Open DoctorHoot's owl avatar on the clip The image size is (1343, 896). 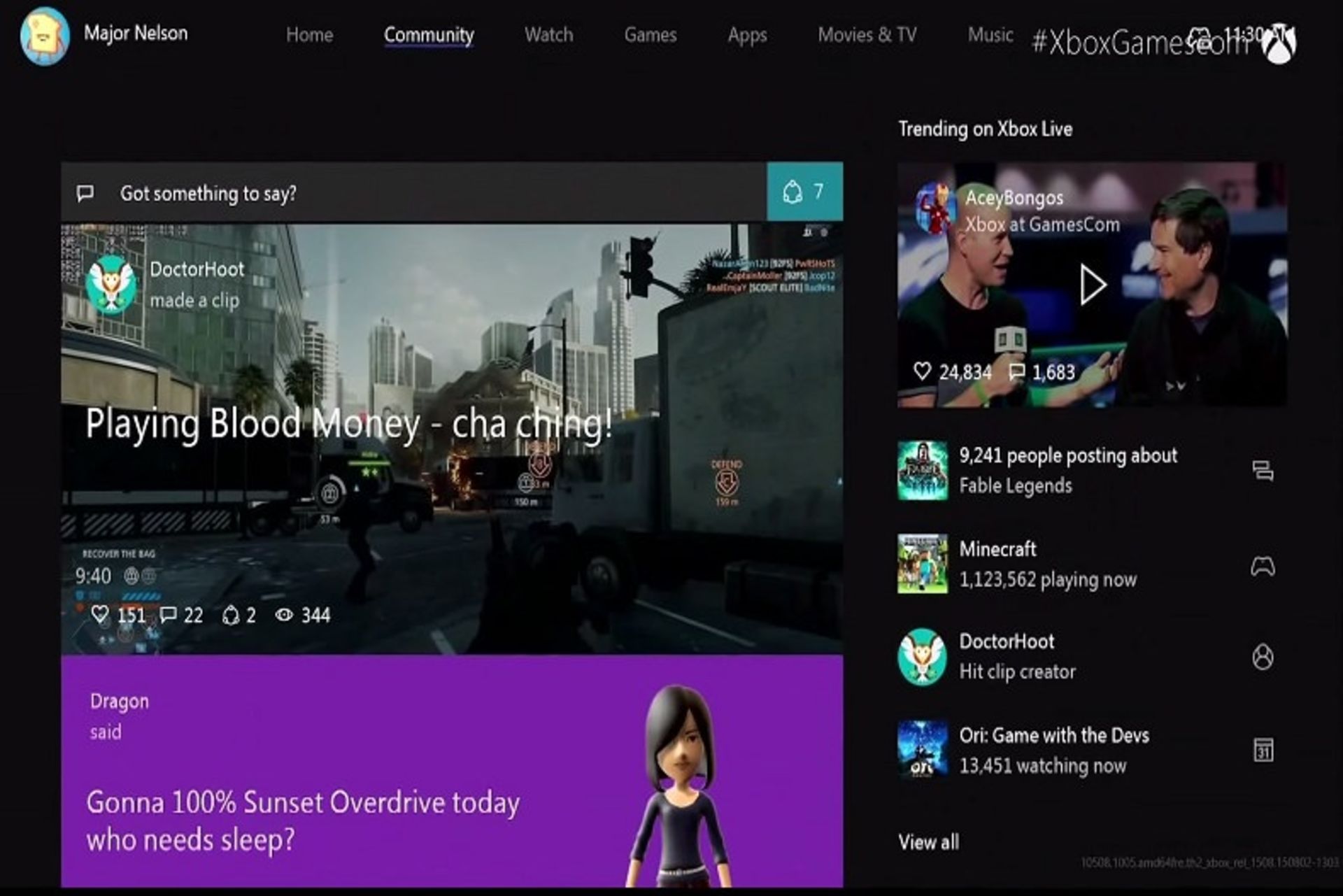tap(111, 284)
